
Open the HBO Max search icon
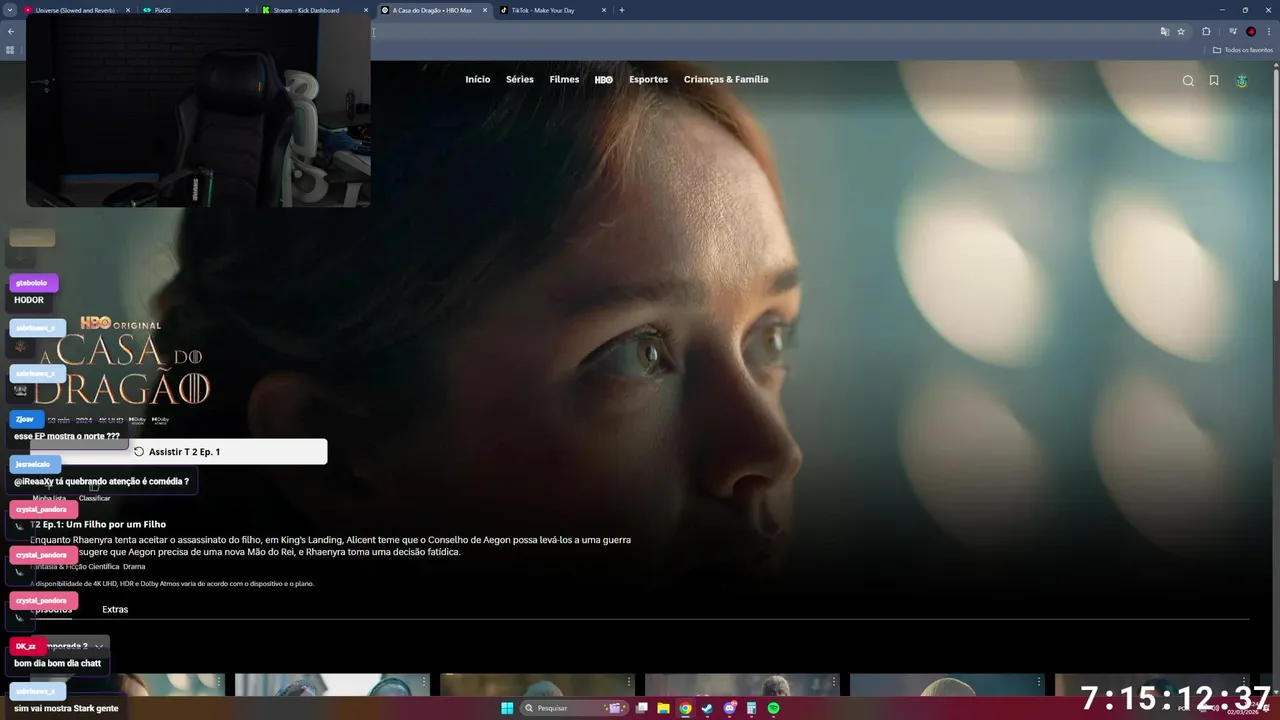click(1188, 81)
